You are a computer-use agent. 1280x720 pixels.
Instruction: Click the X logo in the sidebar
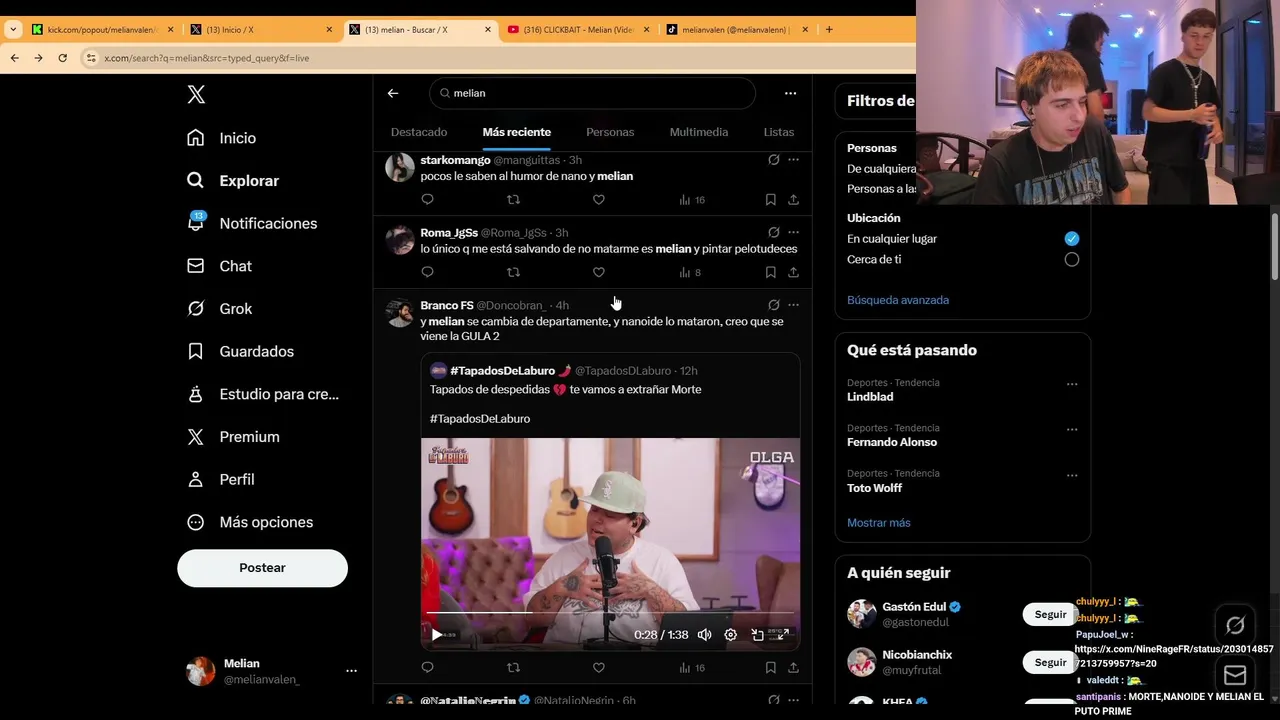(x=196, y=94)
